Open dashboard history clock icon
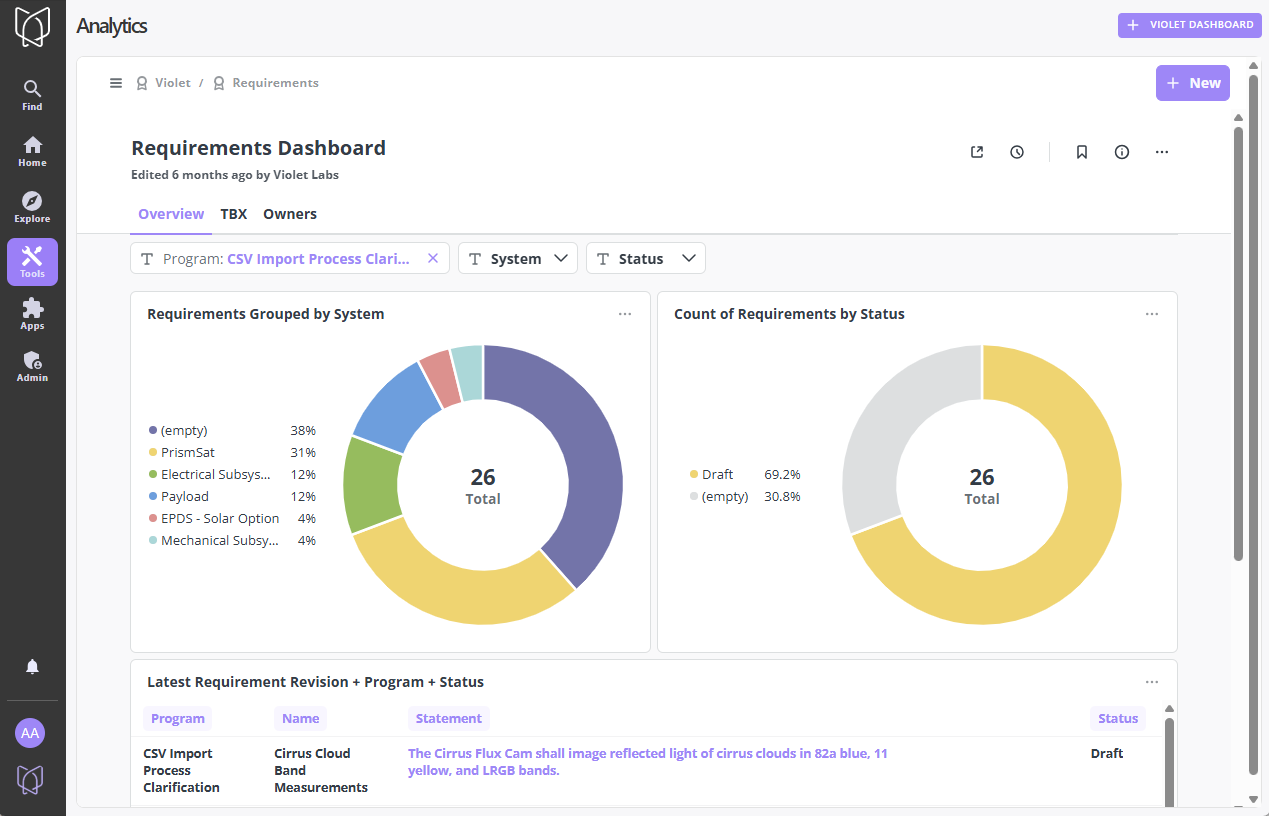This screenshot has height=816, width=1269. (1017, 152)
